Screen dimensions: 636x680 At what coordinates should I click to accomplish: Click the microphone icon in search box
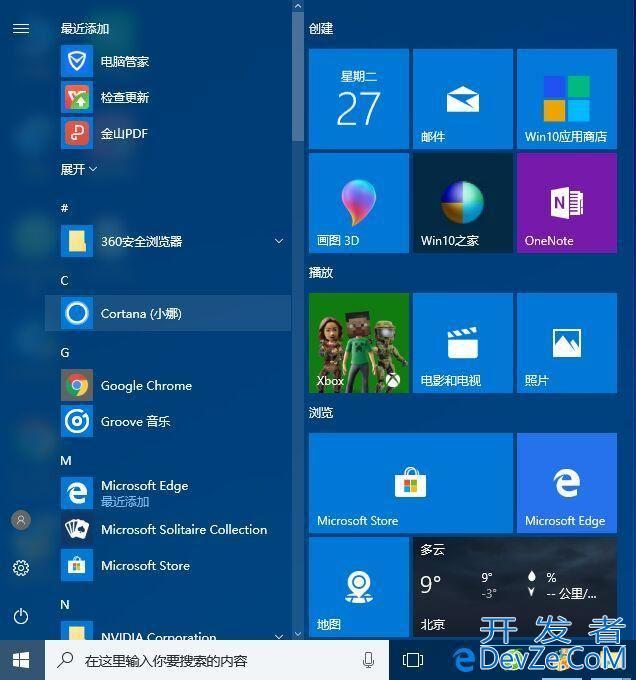pyautogui.click(x=369, y=660)
